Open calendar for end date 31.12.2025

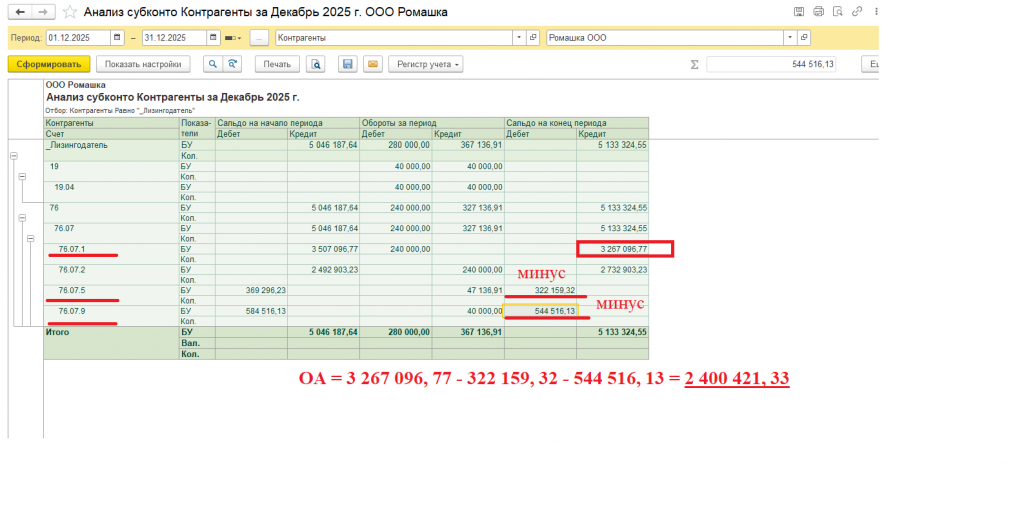(213, 38)
